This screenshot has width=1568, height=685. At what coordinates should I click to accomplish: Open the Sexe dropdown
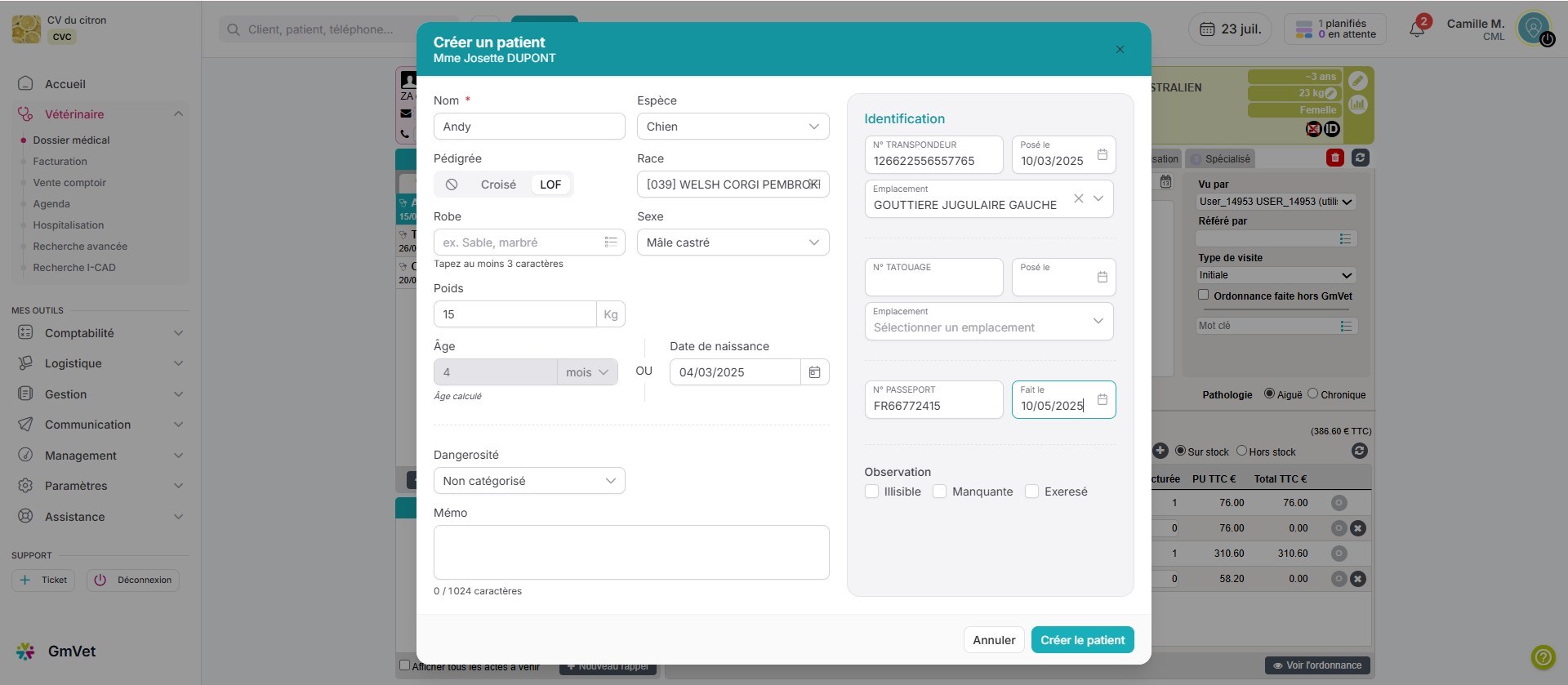(x=733, y=242)
